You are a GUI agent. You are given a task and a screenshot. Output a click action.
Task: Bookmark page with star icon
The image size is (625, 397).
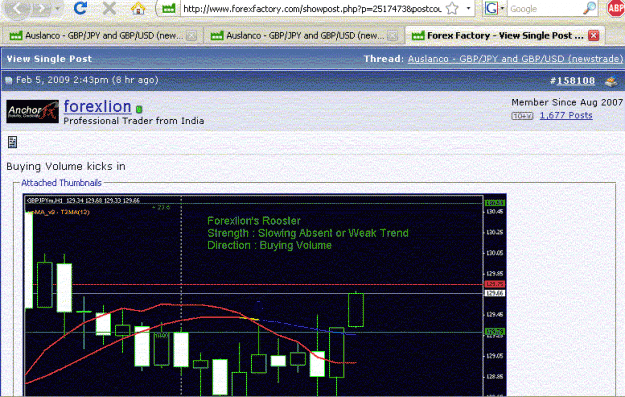452,8
